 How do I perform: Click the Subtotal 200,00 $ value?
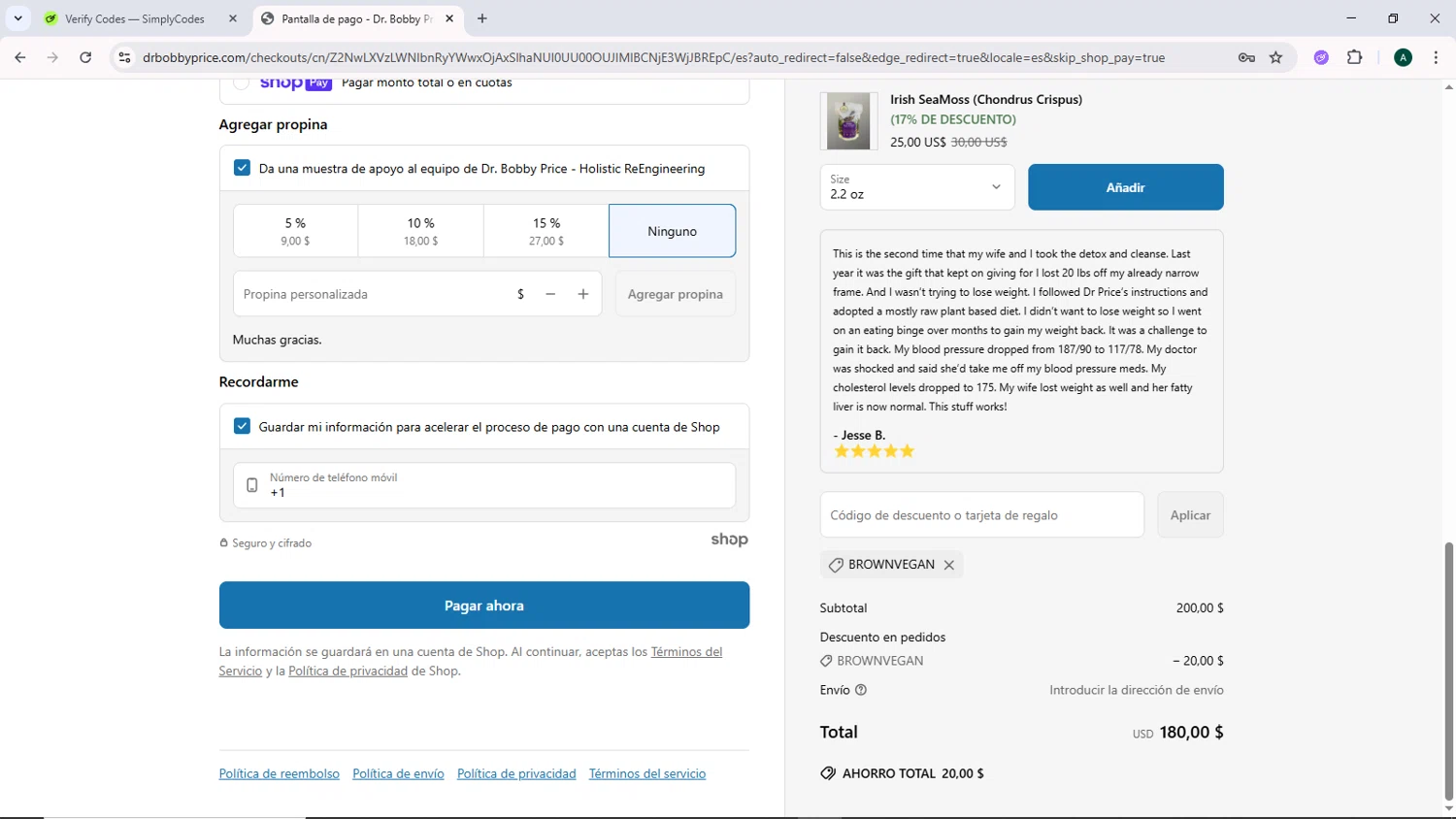[1200, 608]
